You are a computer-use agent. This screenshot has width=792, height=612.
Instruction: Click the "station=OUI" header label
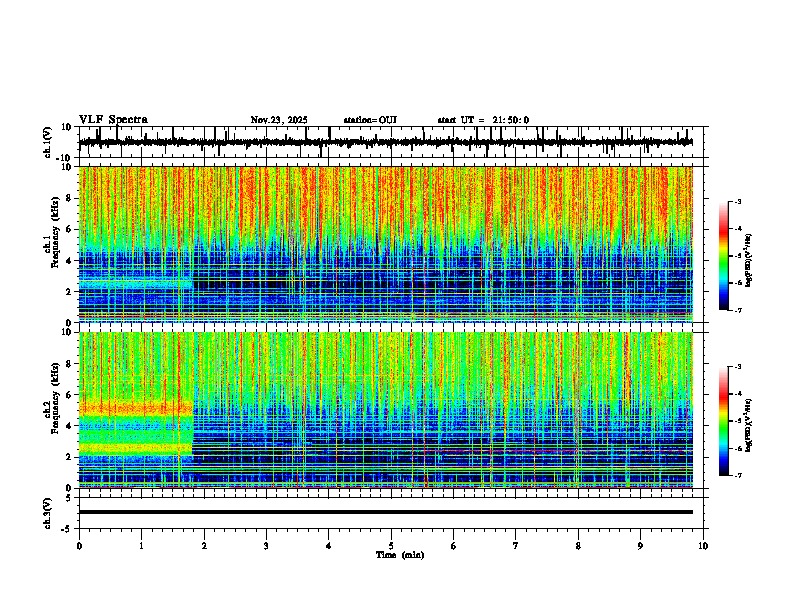coord(370,120)
